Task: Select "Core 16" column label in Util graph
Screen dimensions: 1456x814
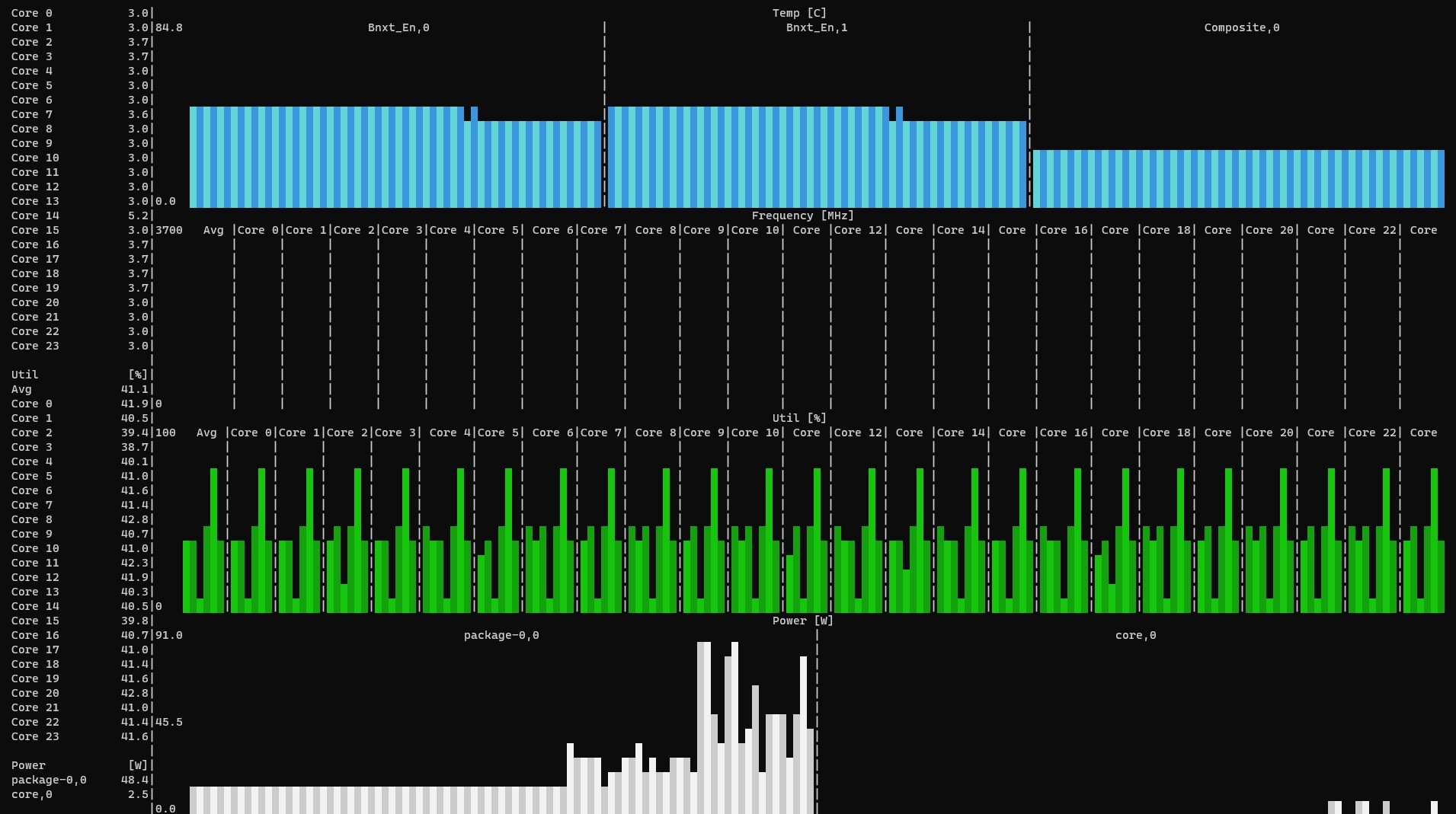Action: [1064, 433]
